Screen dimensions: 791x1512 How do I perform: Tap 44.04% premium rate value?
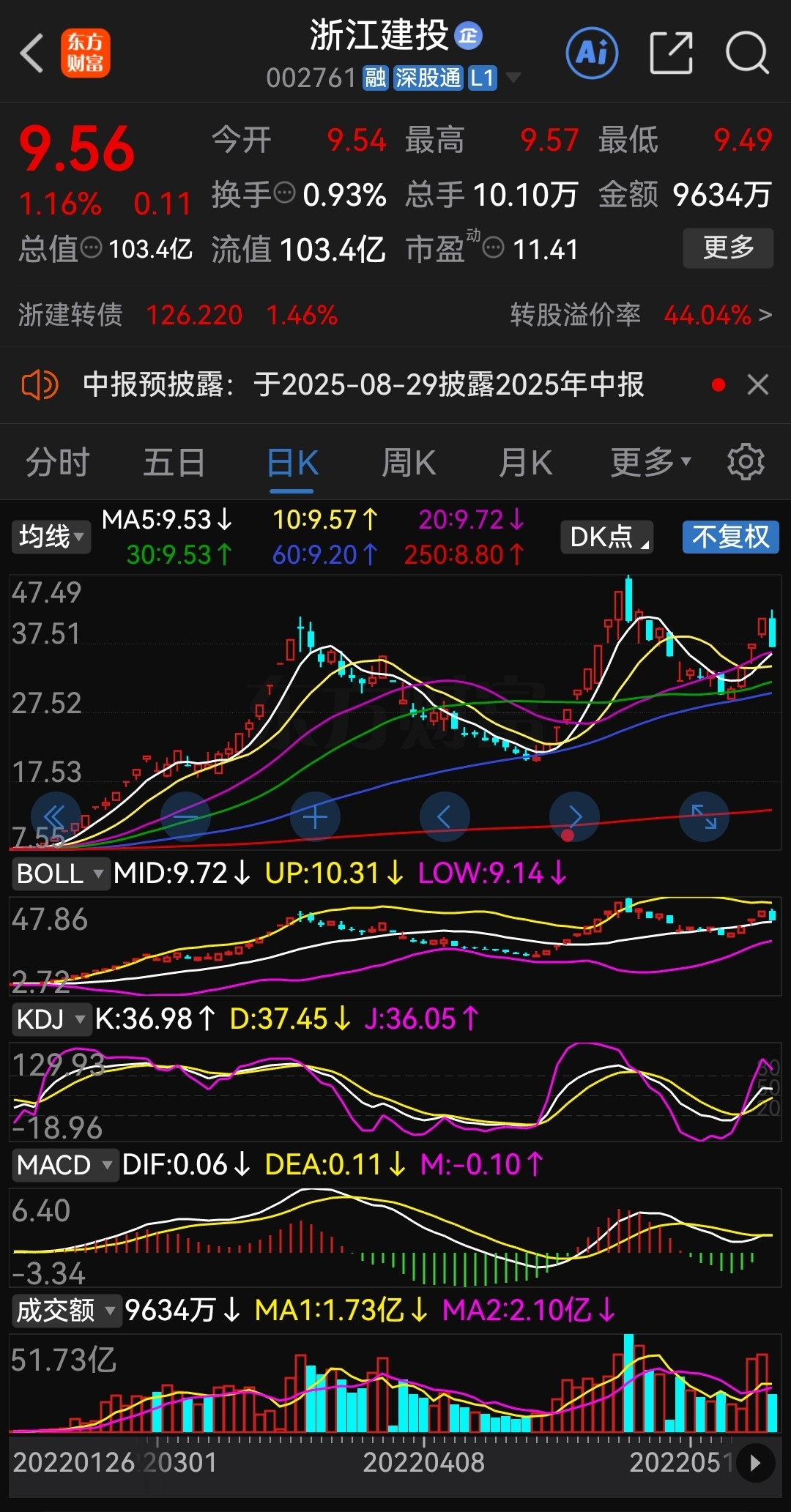click(708, 315)
